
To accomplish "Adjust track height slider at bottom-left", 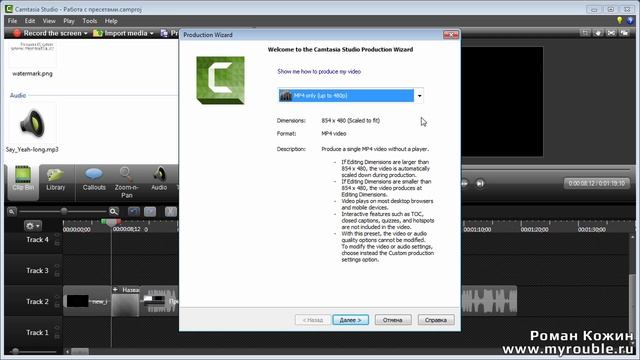I will [15, 351].
